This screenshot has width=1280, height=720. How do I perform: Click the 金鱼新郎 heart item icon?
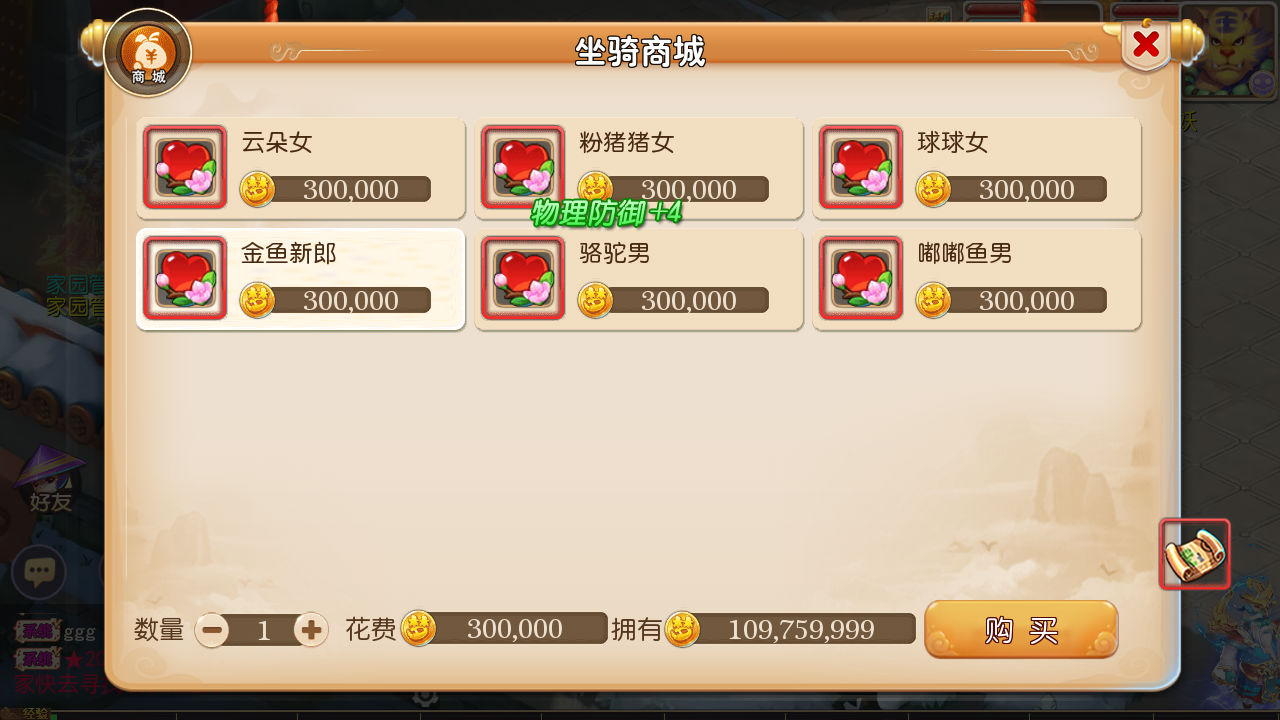click(x=185, y=278)
